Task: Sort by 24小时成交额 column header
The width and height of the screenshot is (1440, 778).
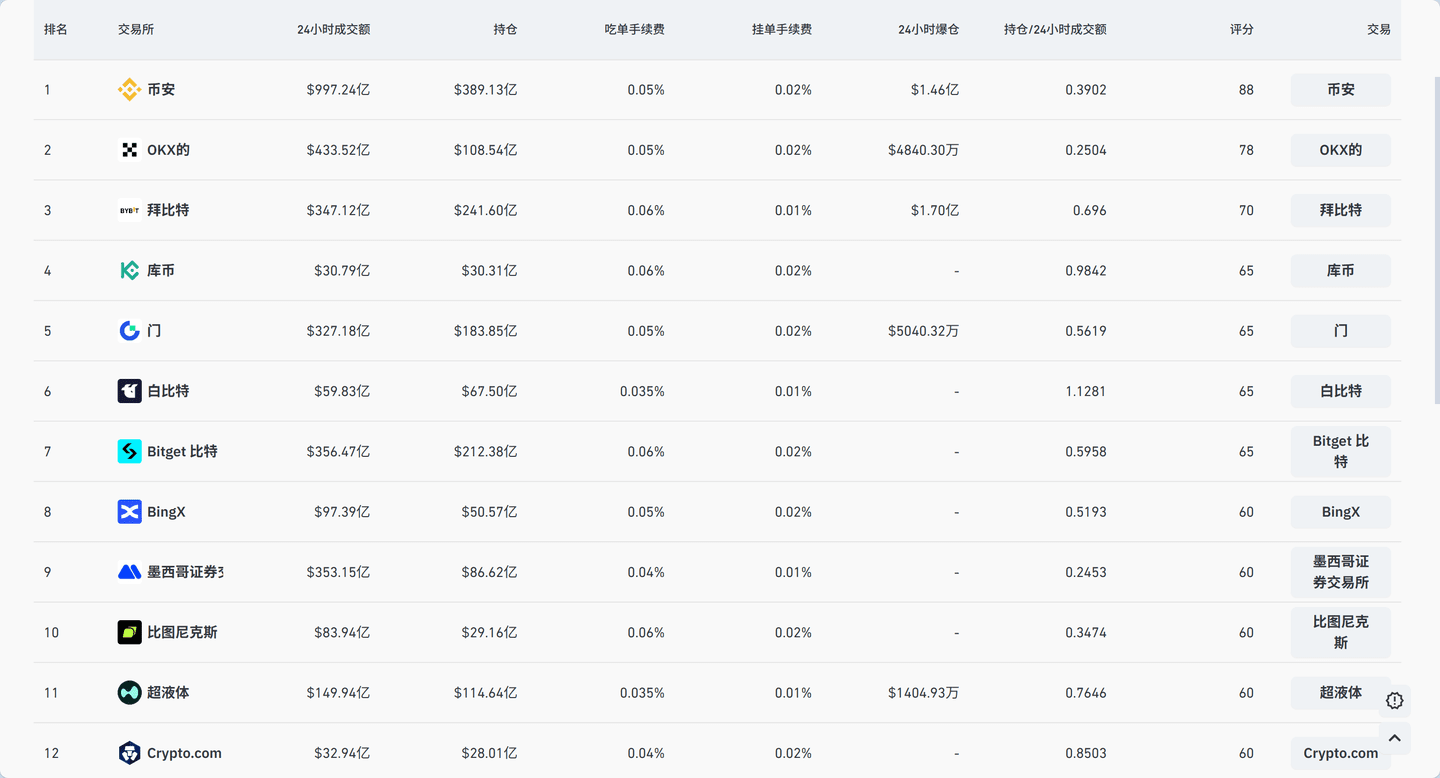Action: click(333, 30)
